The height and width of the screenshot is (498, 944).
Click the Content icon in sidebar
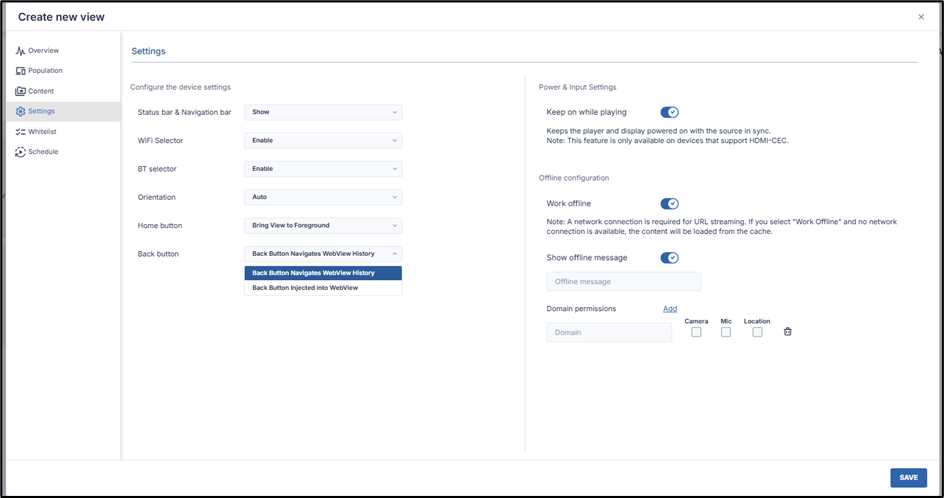coord(20,91)
